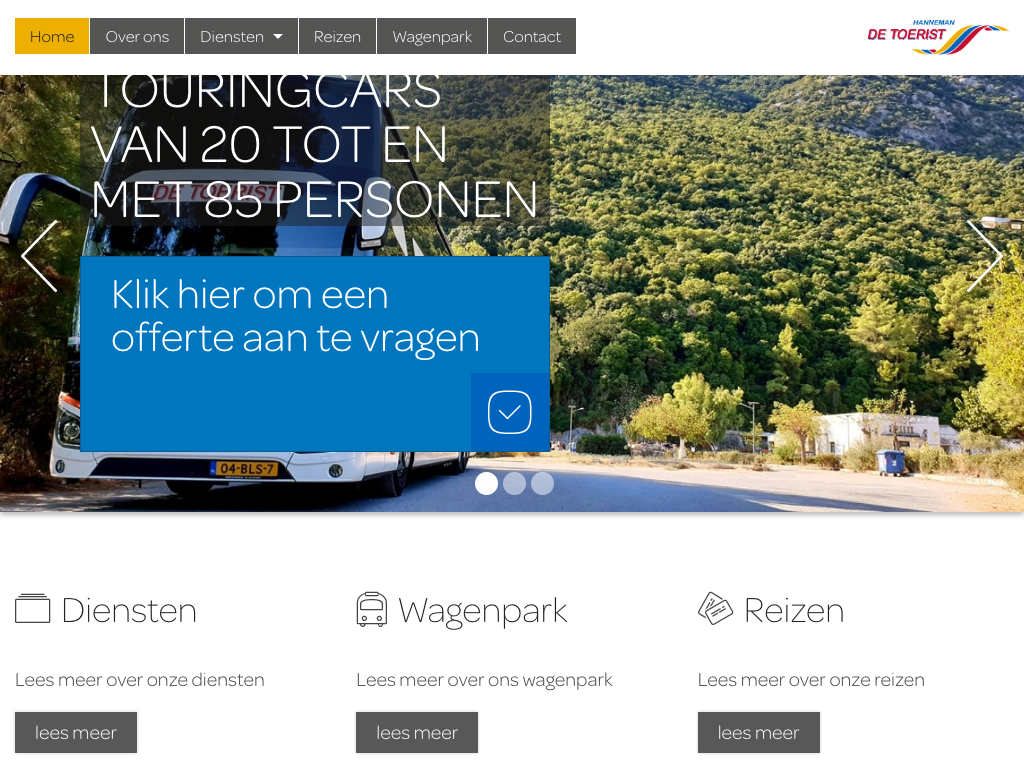This screenshot has width=1024, height=768.
Task: Click the De Toerist logo
Action: click(937, 37)
